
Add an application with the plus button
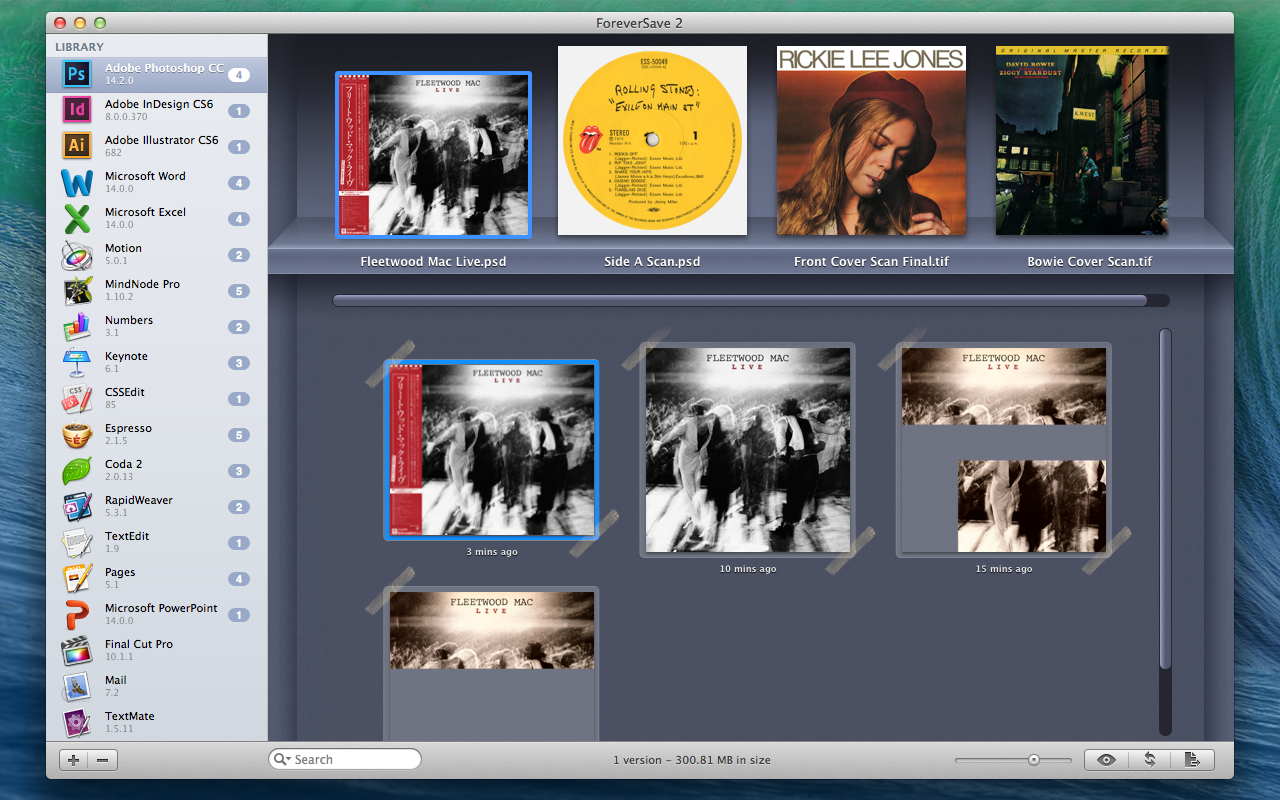(74, 760)
